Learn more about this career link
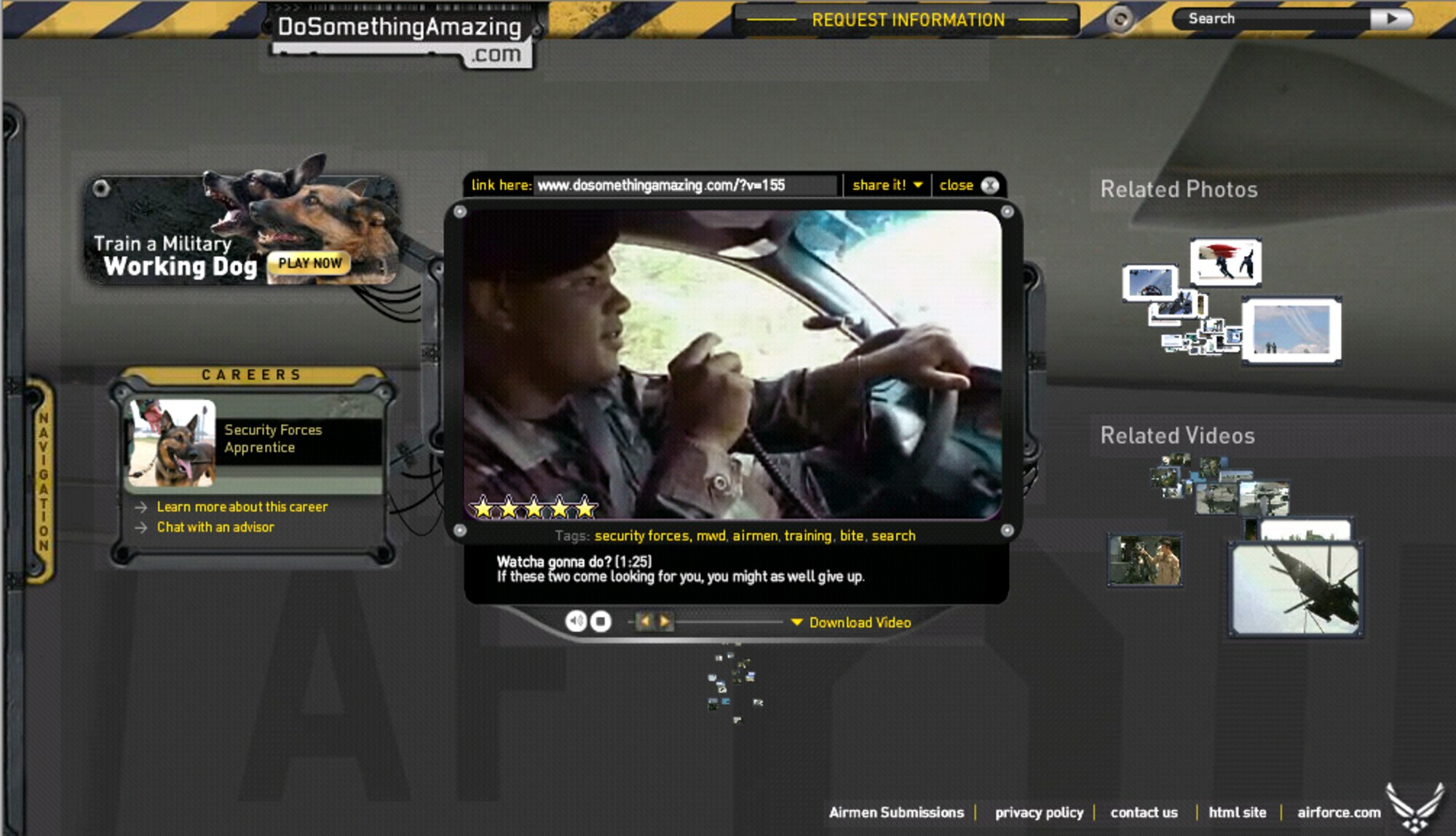Viewport: 1456px width, 836px height. click(242, 507)
